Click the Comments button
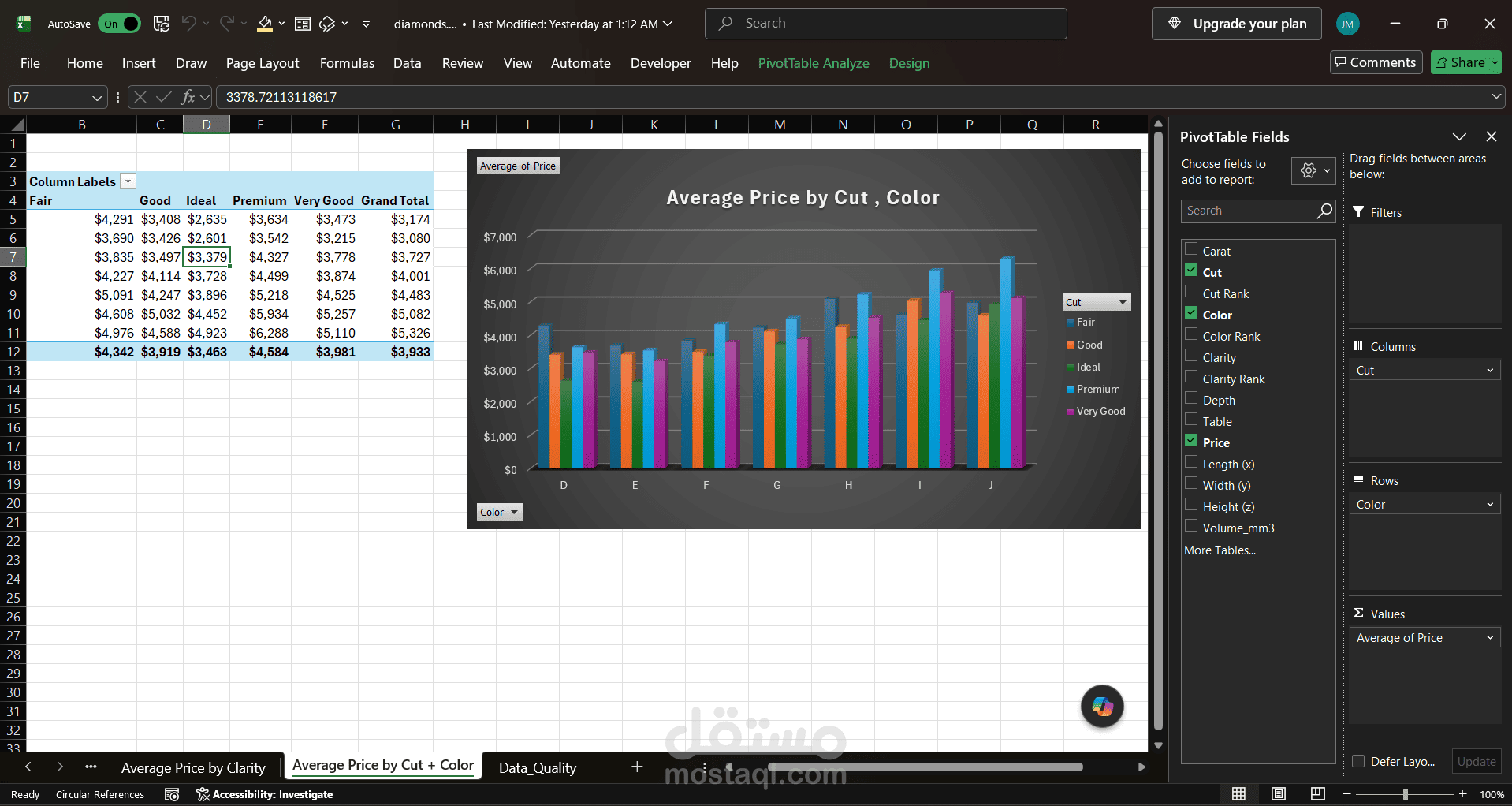 (x=1376, y=62)
